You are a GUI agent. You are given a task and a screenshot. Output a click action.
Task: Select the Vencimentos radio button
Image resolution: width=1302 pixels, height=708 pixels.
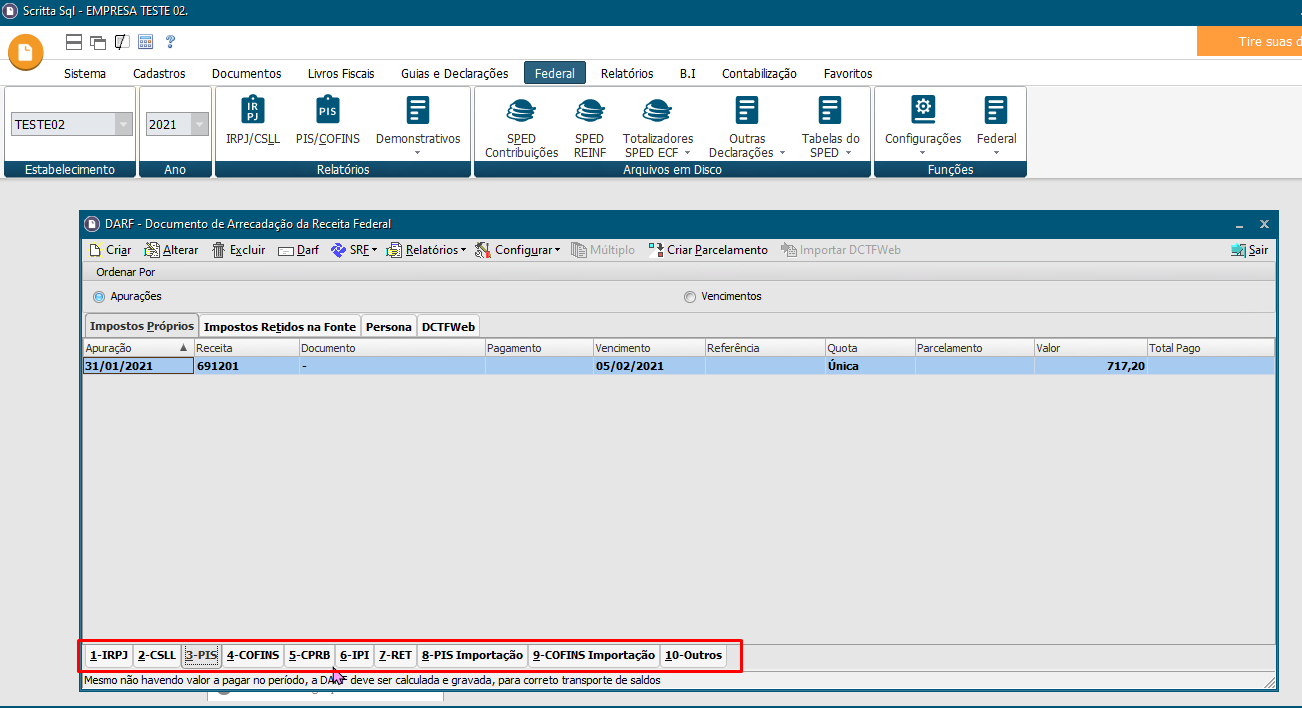point(689,297)
